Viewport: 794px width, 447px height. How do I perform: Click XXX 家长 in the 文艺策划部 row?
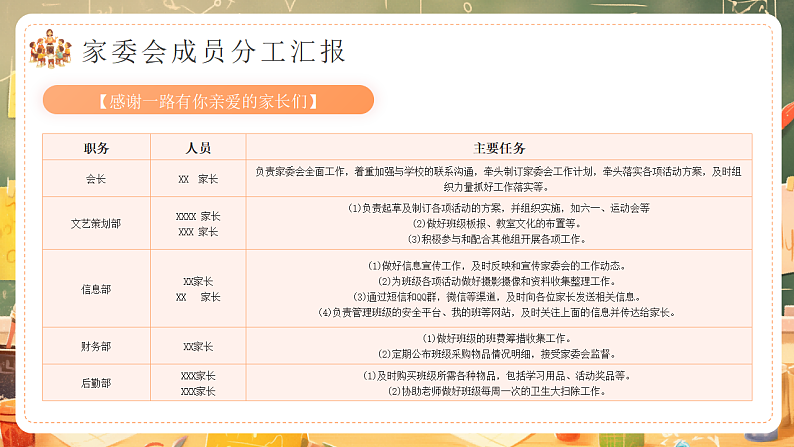click(198, 231)
